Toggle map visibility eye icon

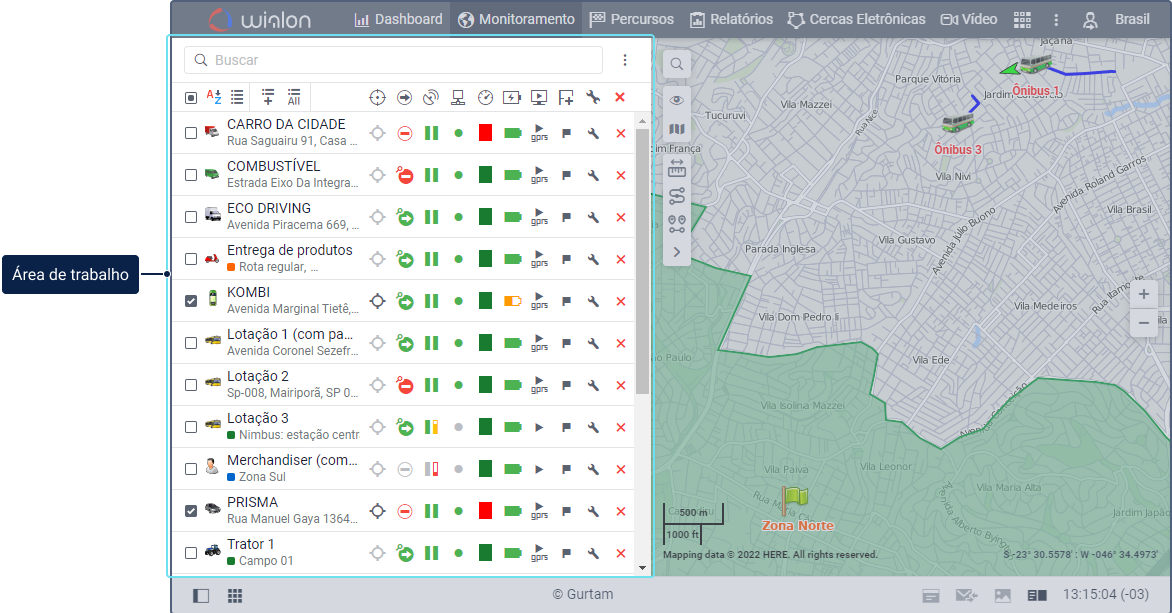tap(677, 100)
